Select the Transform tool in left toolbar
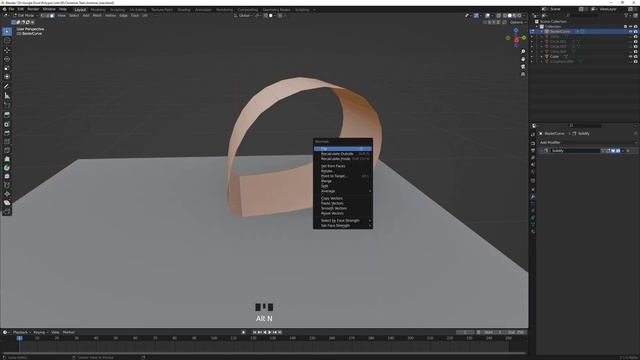640x360 pixels. [7, 77]
